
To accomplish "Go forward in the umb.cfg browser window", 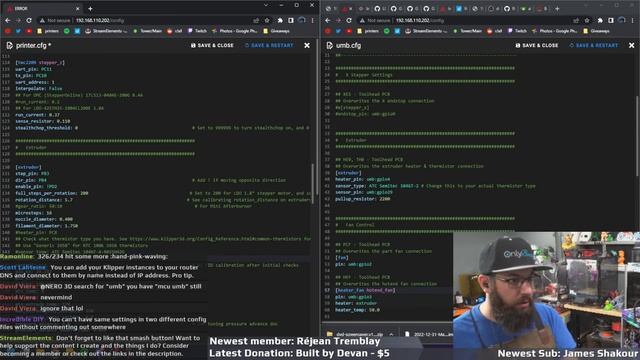I will click(x=338, y=20).
